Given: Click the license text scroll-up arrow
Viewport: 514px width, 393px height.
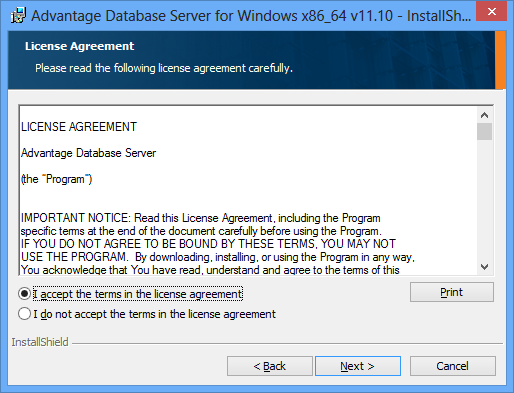Looking at the screenshot, I should pos(484,115).
